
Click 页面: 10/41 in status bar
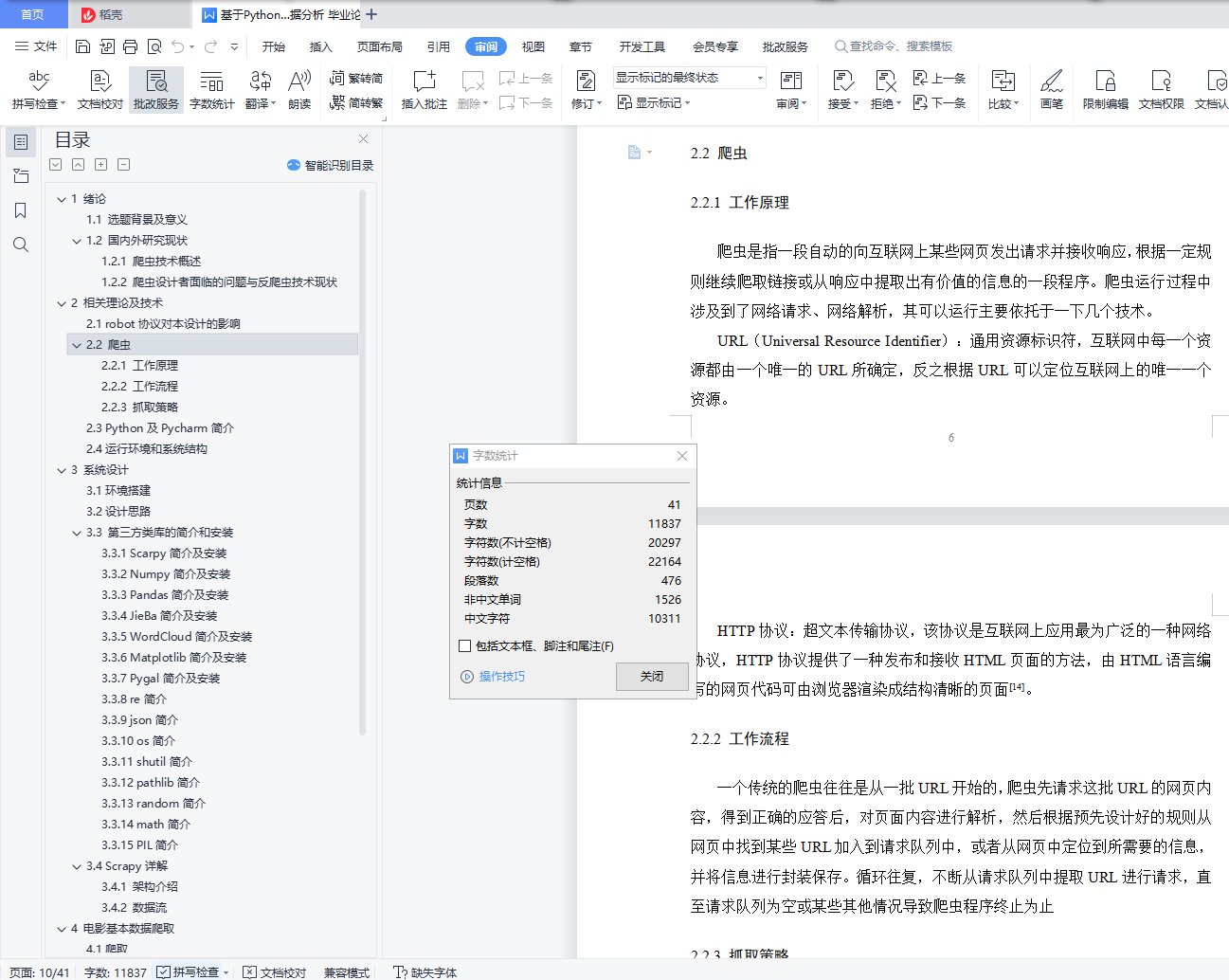point(39,972)
